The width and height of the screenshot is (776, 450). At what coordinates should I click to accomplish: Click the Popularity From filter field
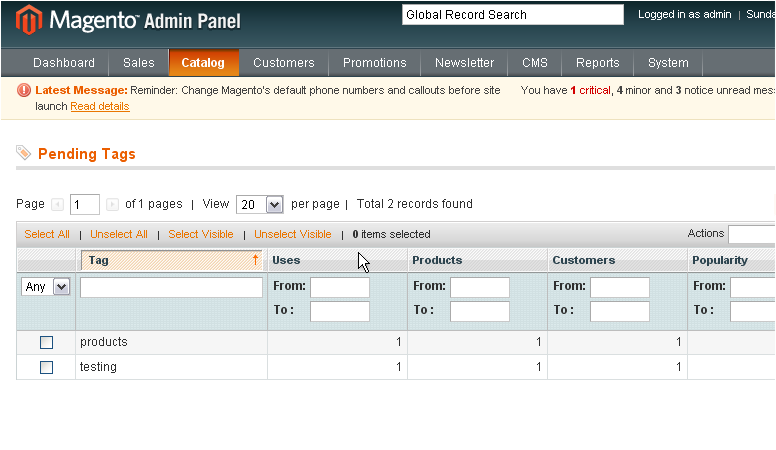click(x=753, y=287)
